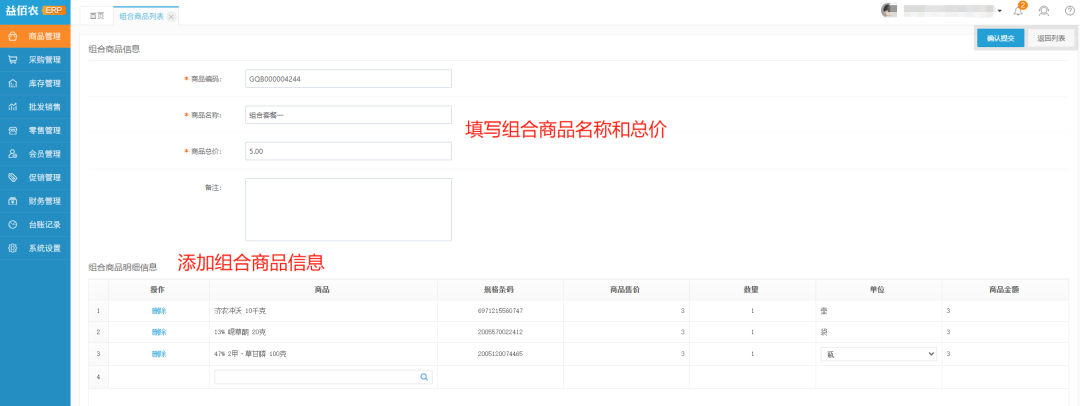The height and width of the screenshot is (406, 1080).
Task: Switch to the 首页 tab
Action: tap(96, 16)
